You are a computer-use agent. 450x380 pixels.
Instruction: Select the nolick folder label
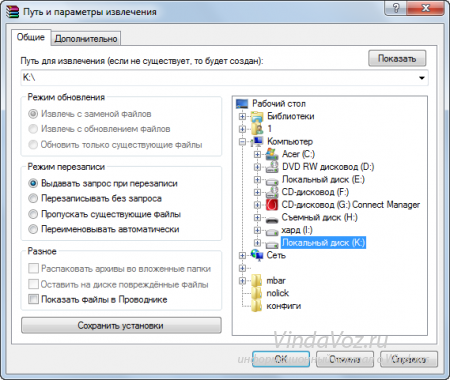[x=278, y=293]
